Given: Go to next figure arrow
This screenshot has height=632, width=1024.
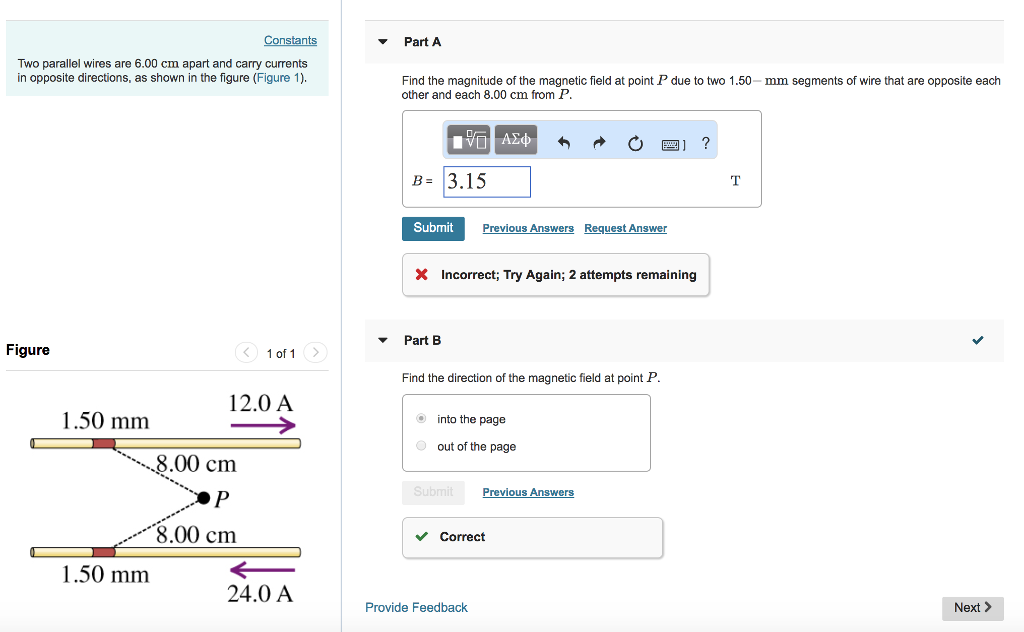Looking at the screenshot, I should click(x=315, y=353).
